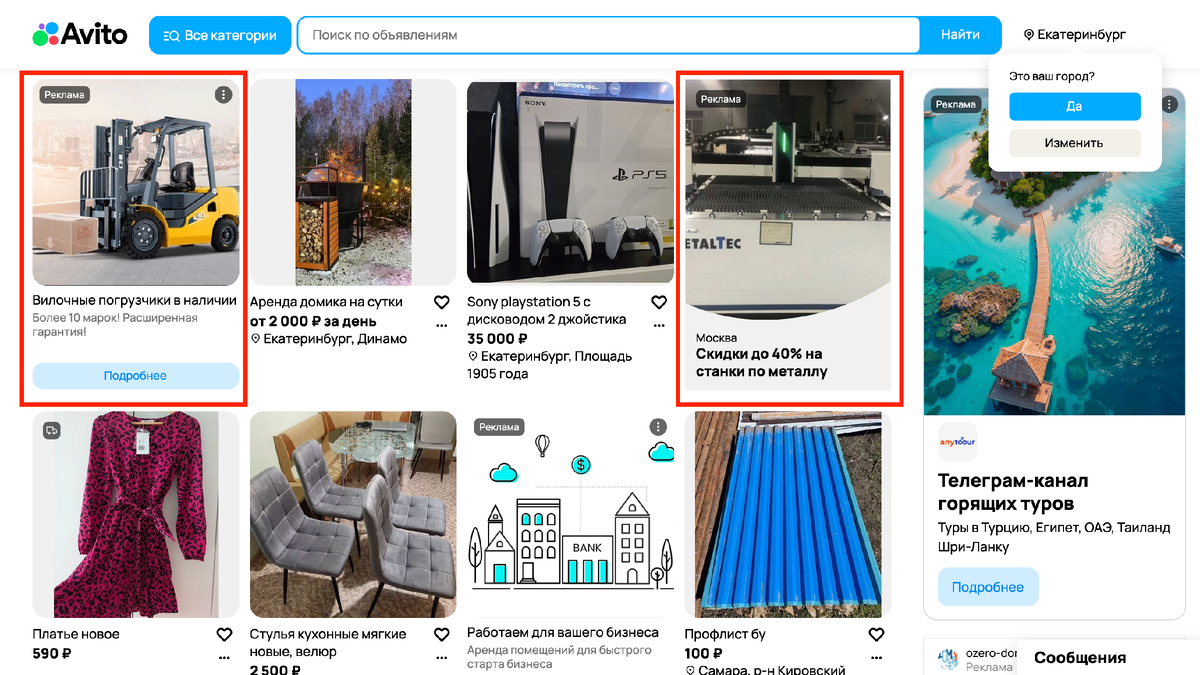
Task: Click the anytour logo icon
Action: [x=957, y=441]
